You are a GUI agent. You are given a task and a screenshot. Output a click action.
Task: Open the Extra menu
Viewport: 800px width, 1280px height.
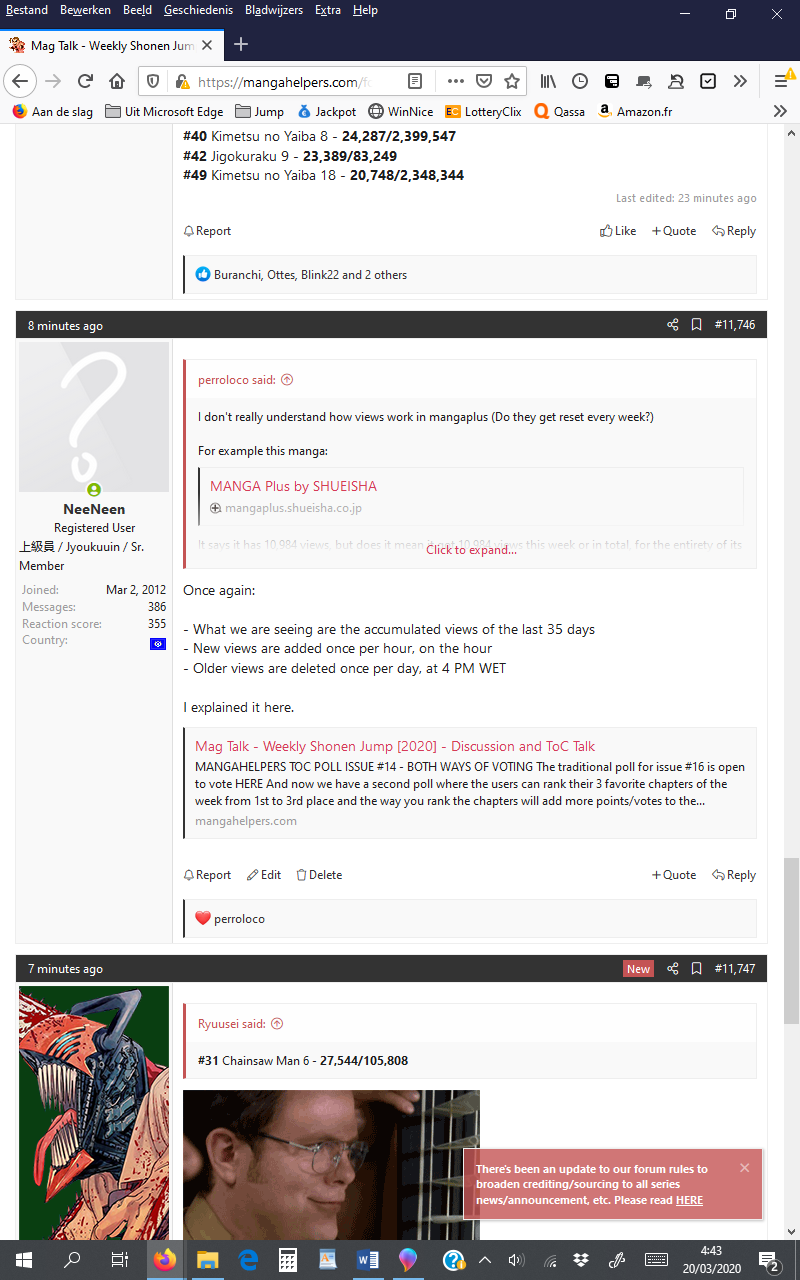click(x=328, y=10)
